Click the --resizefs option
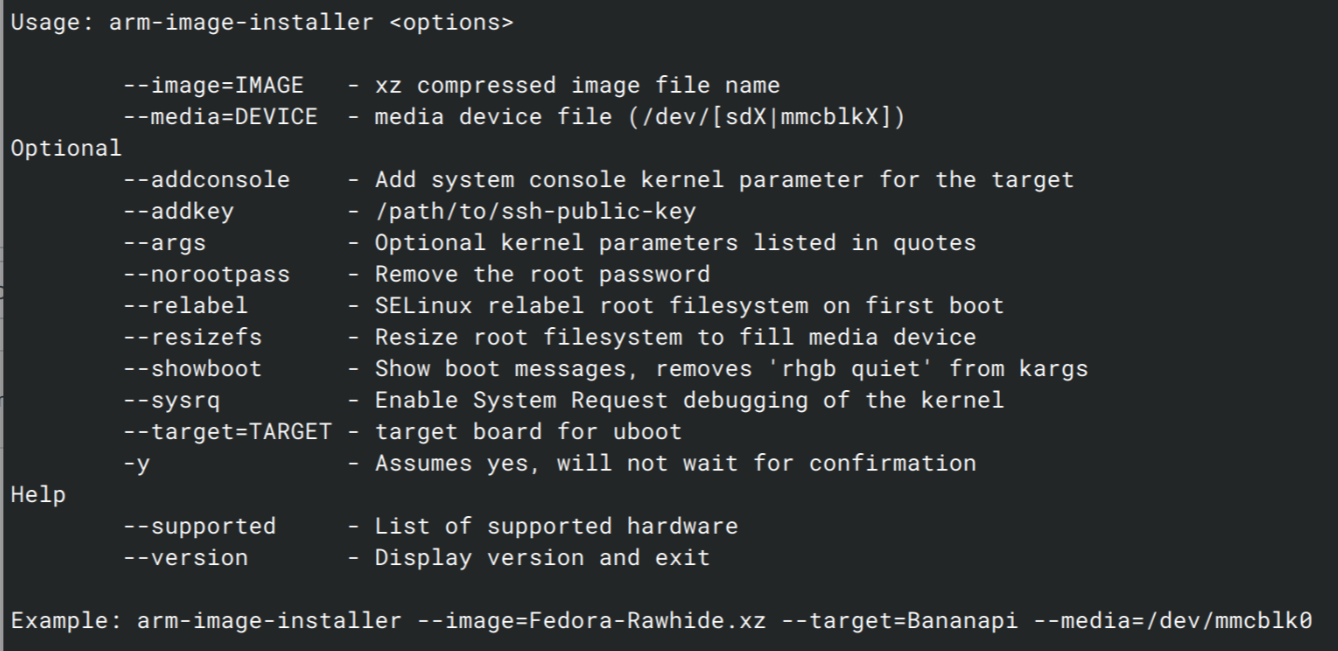Image resolution: width=1338 pixels, height=651 pixels. pos(192,337)
